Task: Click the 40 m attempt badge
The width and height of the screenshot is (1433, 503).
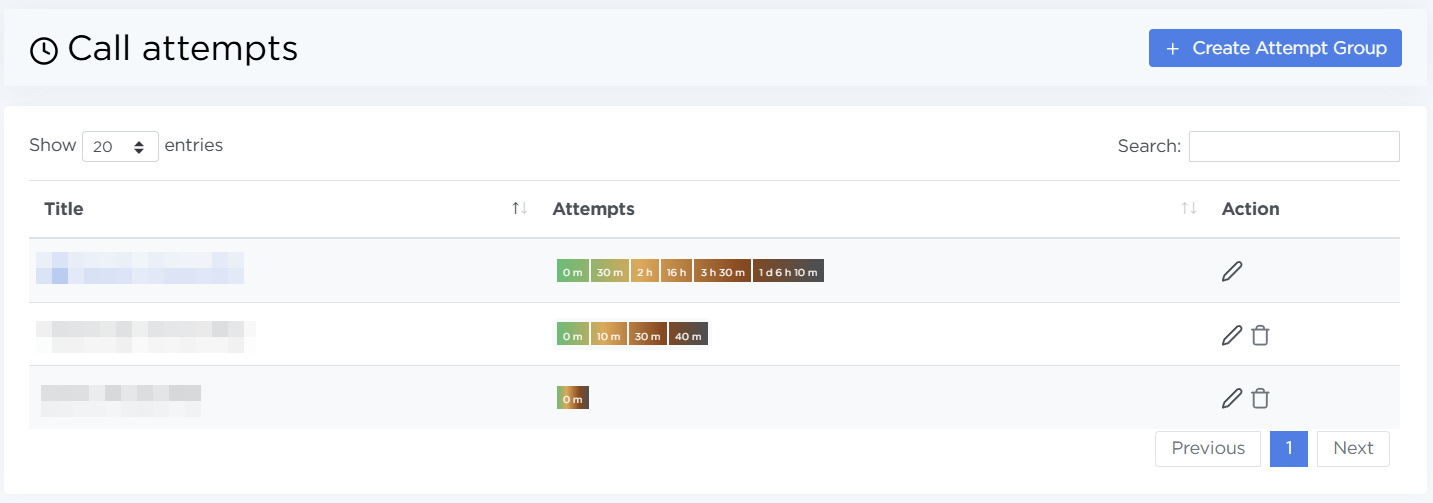Action: (688, 335)
